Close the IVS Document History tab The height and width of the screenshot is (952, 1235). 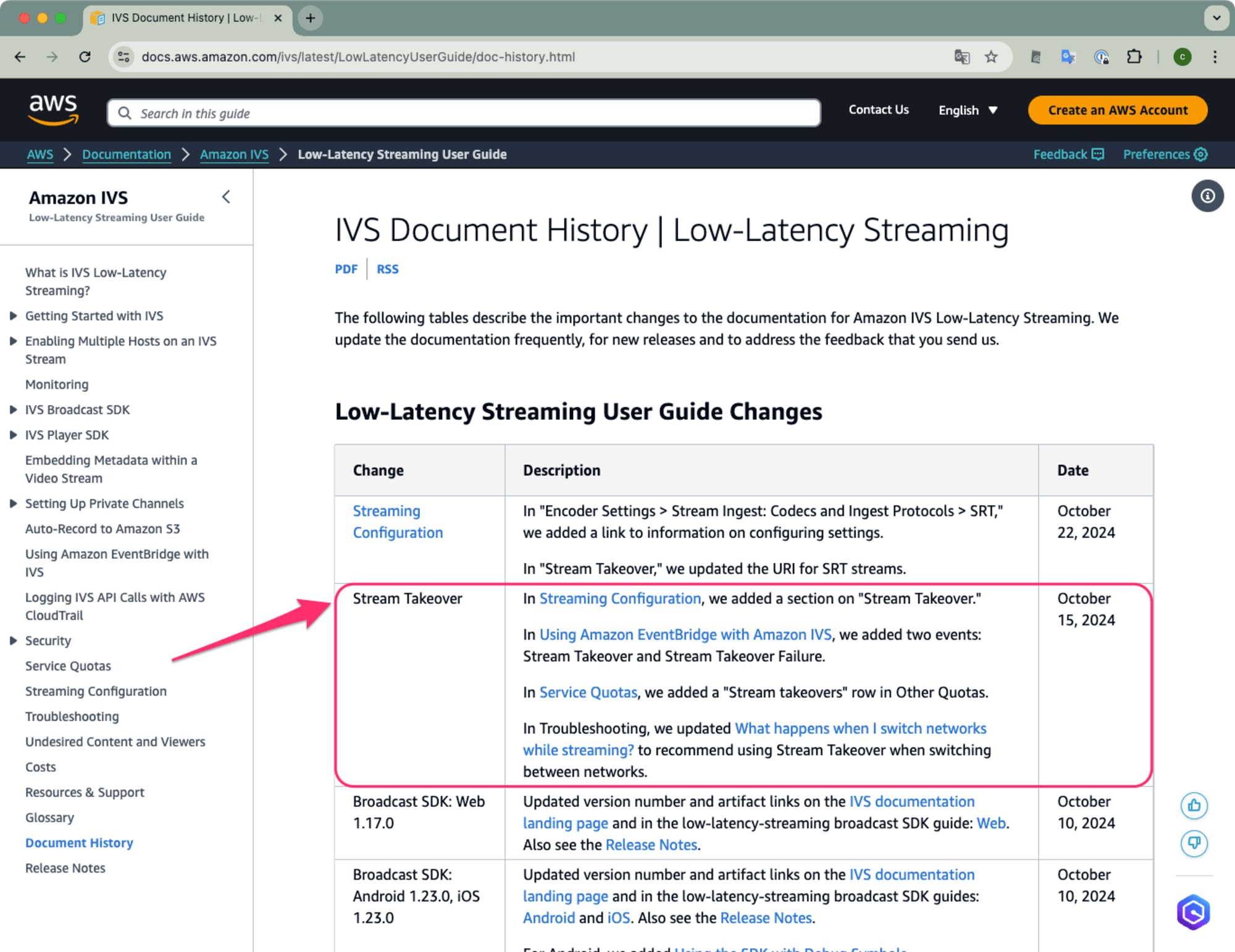click(278, 18)
